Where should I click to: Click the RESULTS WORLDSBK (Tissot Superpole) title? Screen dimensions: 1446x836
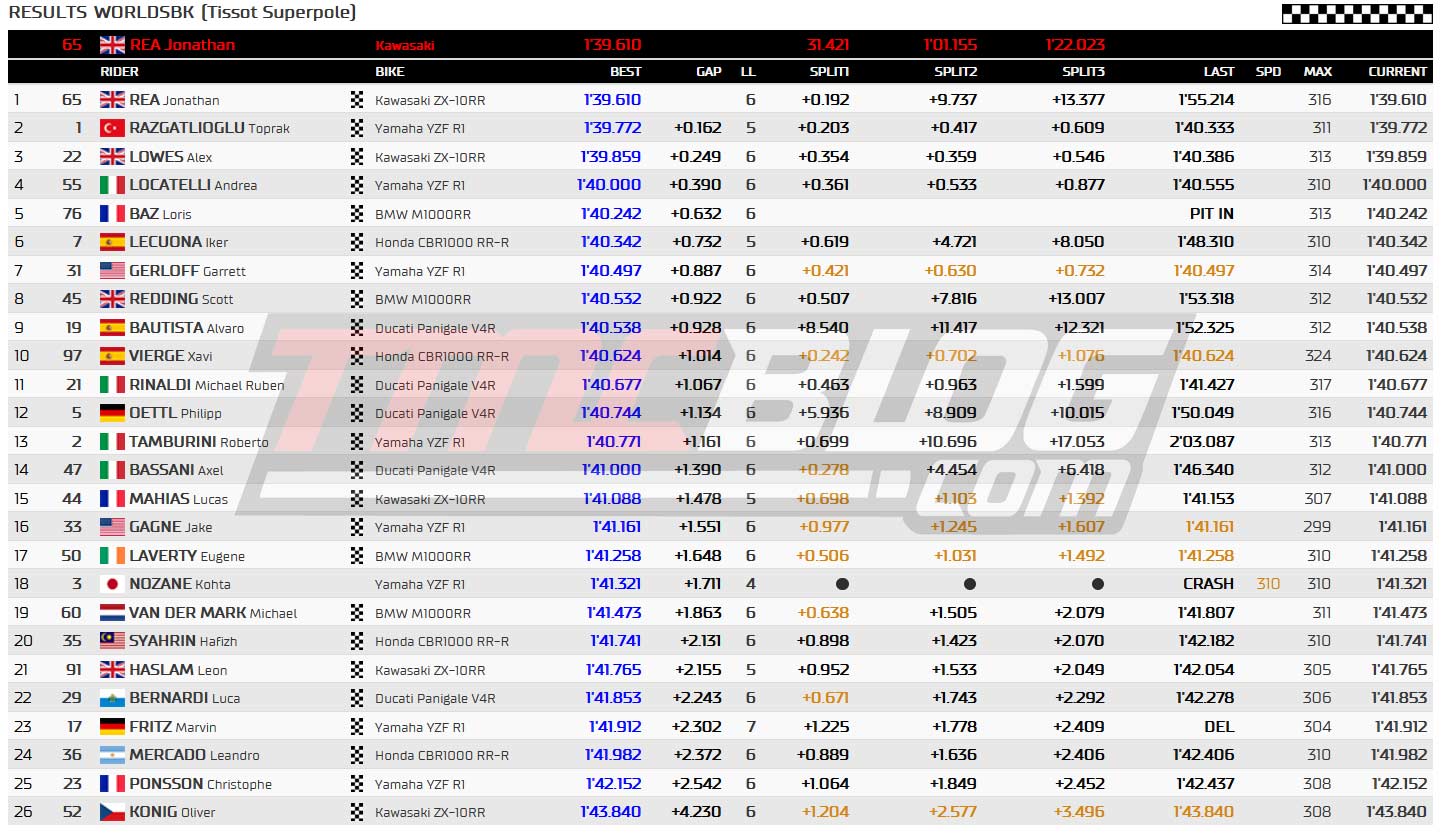click(x=182, y=13)
